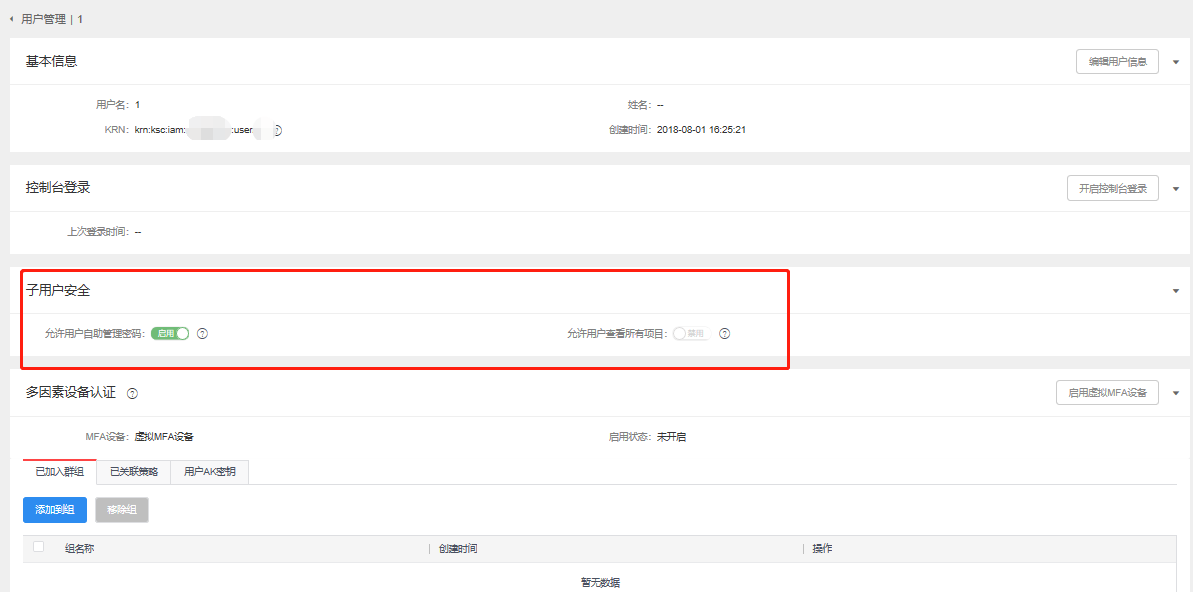The height and width of the screenshot is (592, 1193).
Task: Click the 创建时间 column header
Action: (458, 549)
